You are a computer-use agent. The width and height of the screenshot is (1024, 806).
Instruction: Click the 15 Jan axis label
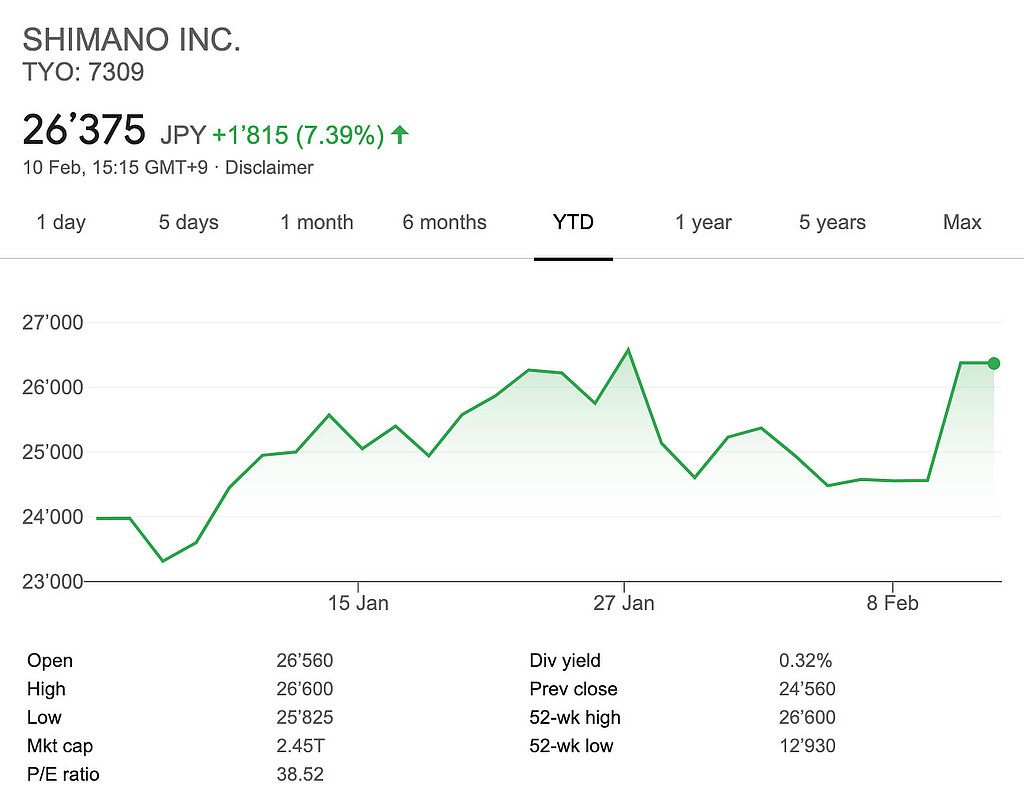[358, 603]
